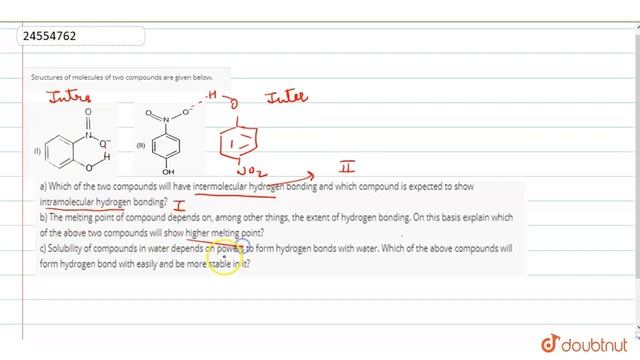The height and width of the screenshot is (360, 640).
Task: Click the scrollbar down arrow at bottom right
Action: [638, 327]
